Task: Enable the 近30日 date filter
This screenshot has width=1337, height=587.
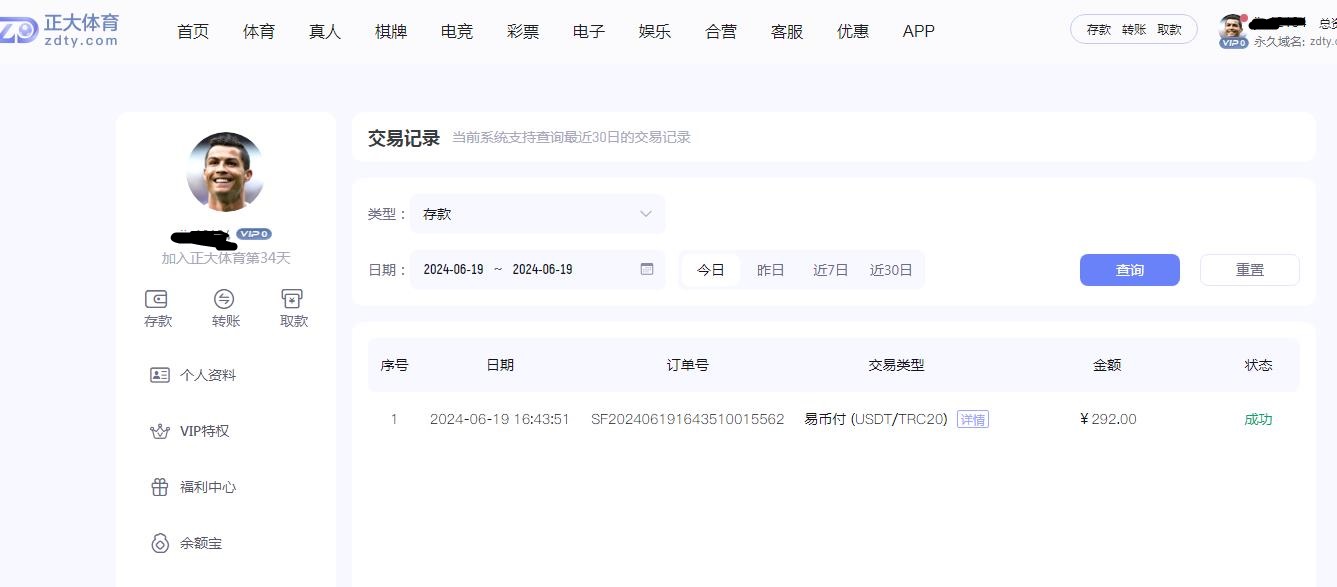Action: [x=890, y=269]
